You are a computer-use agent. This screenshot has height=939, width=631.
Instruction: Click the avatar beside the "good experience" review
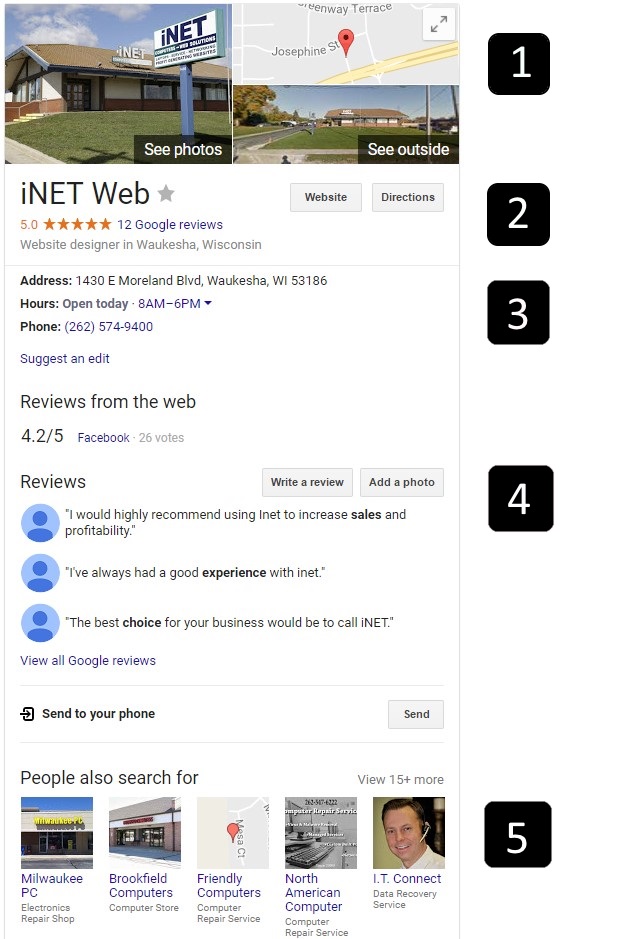point(40,573)
